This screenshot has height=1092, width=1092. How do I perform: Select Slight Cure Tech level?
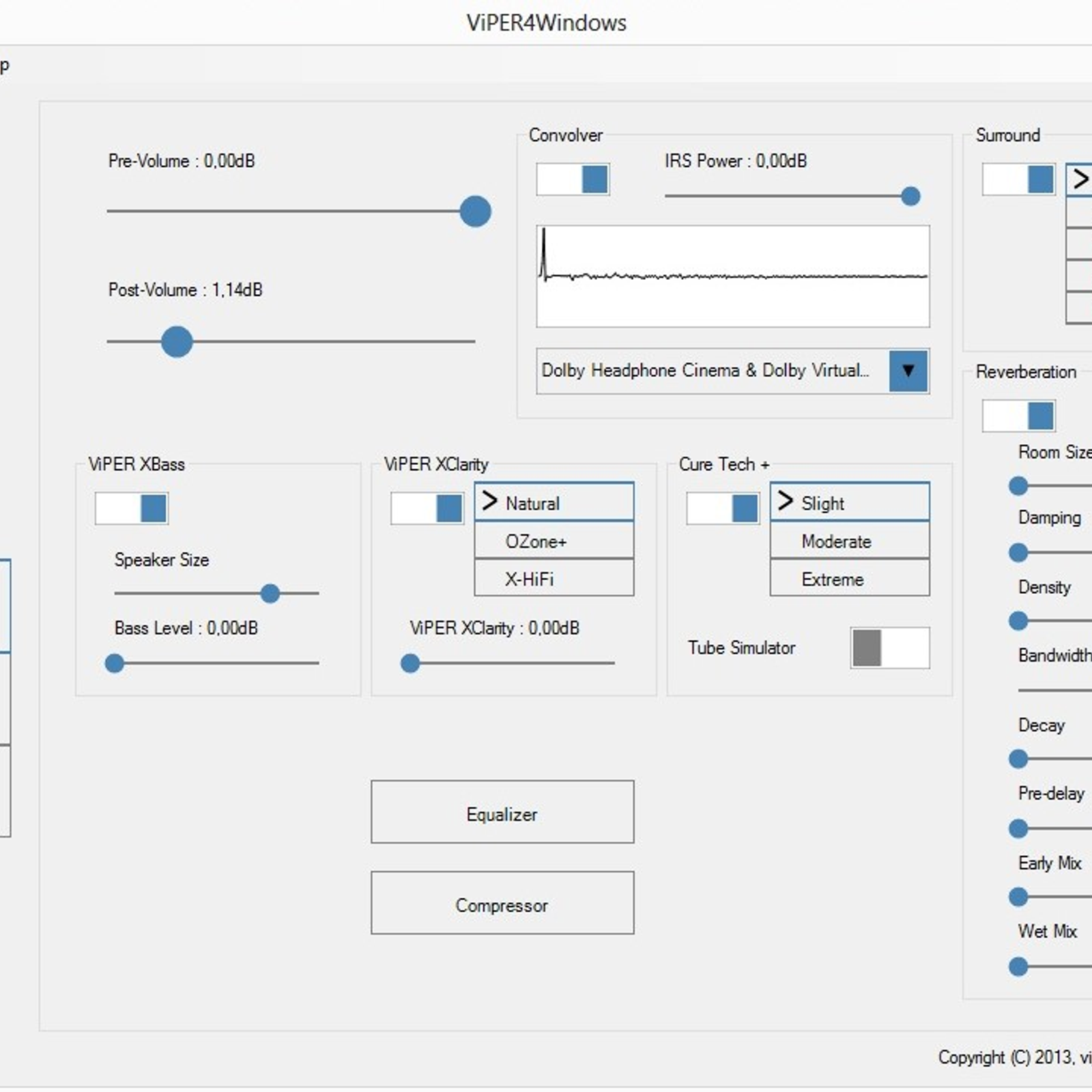tap(850, 502)
